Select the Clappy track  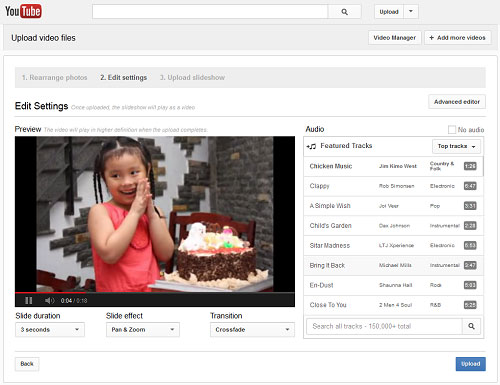tap(393, 186)
